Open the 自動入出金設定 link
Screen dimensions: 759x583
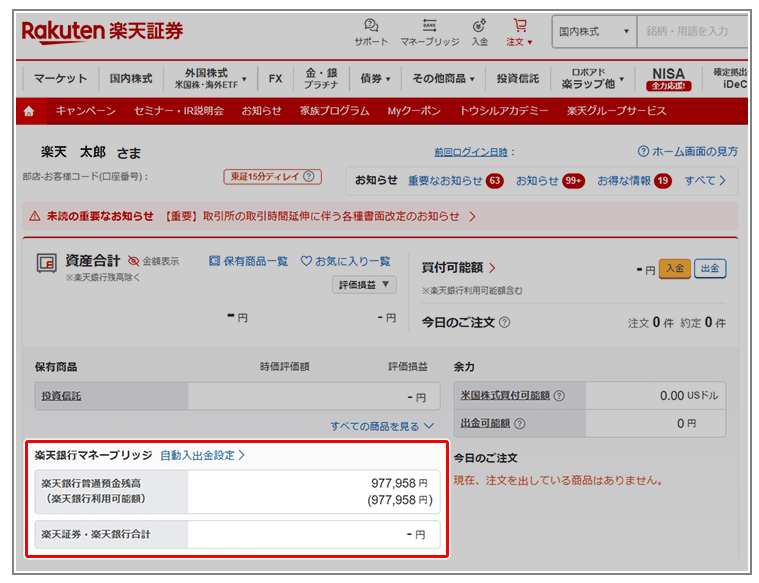(x=202, y=456)
